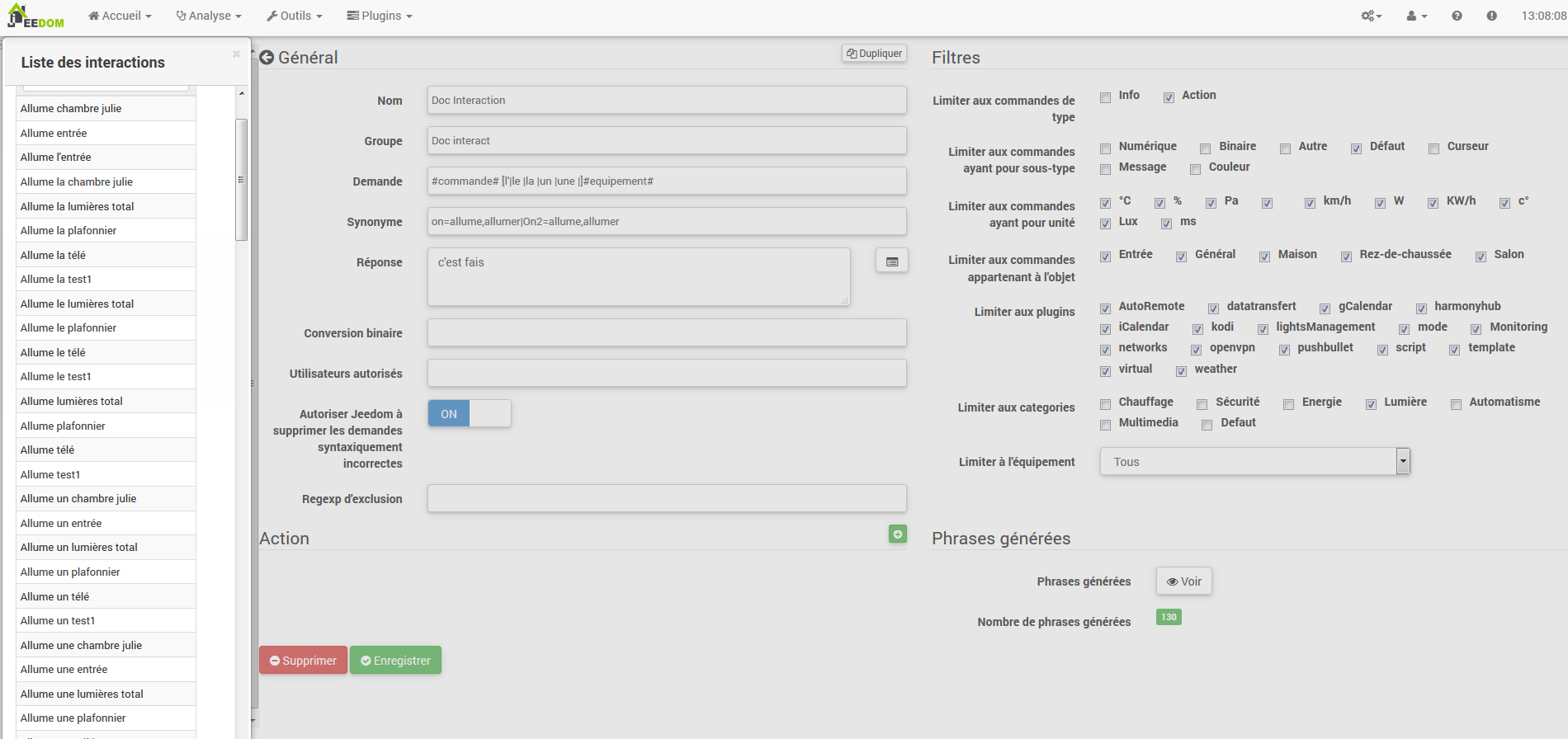Click the Jeedom logo in navbar
The width and height of the screenshot is (1568, 739).
35,16
